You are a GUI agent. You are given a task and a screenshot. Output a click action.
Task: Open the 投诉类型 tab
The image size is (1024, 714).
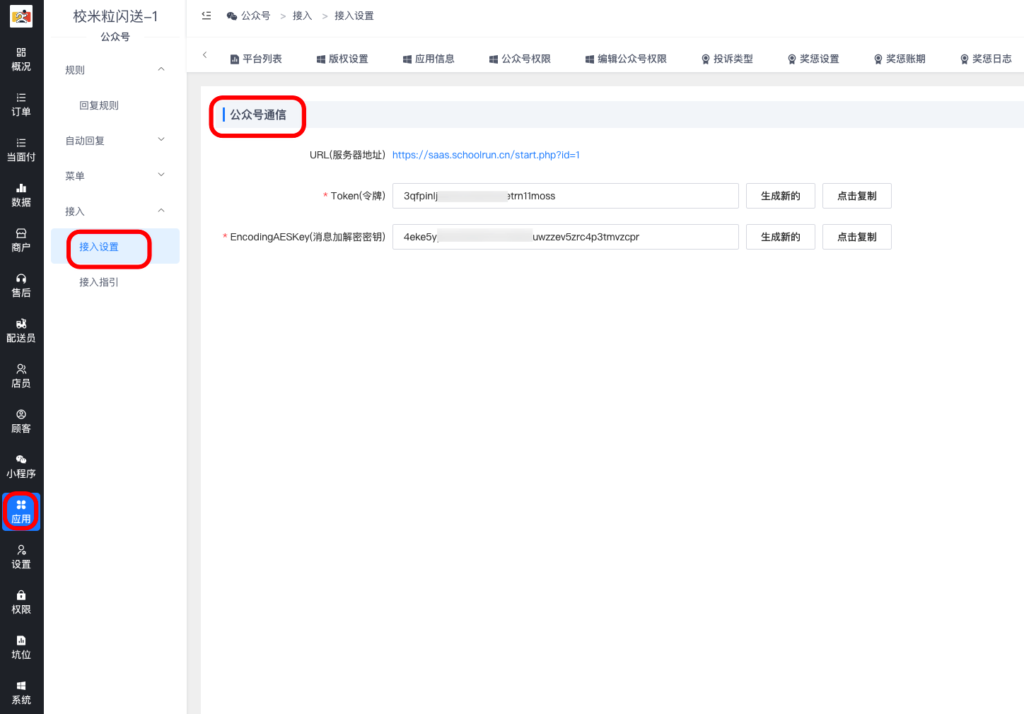[x=731, y=58]
